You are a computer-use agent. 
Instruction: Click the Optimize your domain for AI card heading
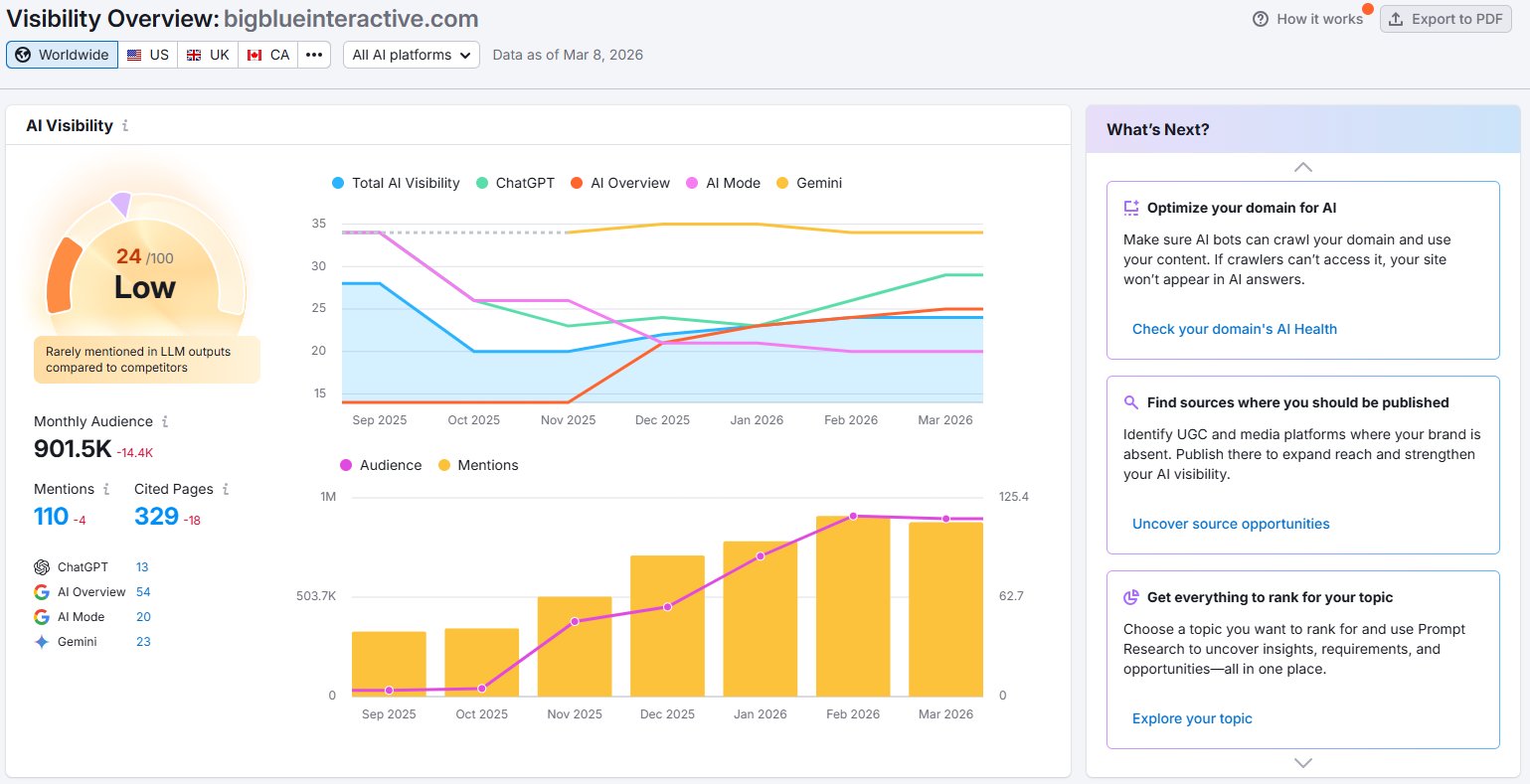1242,208
